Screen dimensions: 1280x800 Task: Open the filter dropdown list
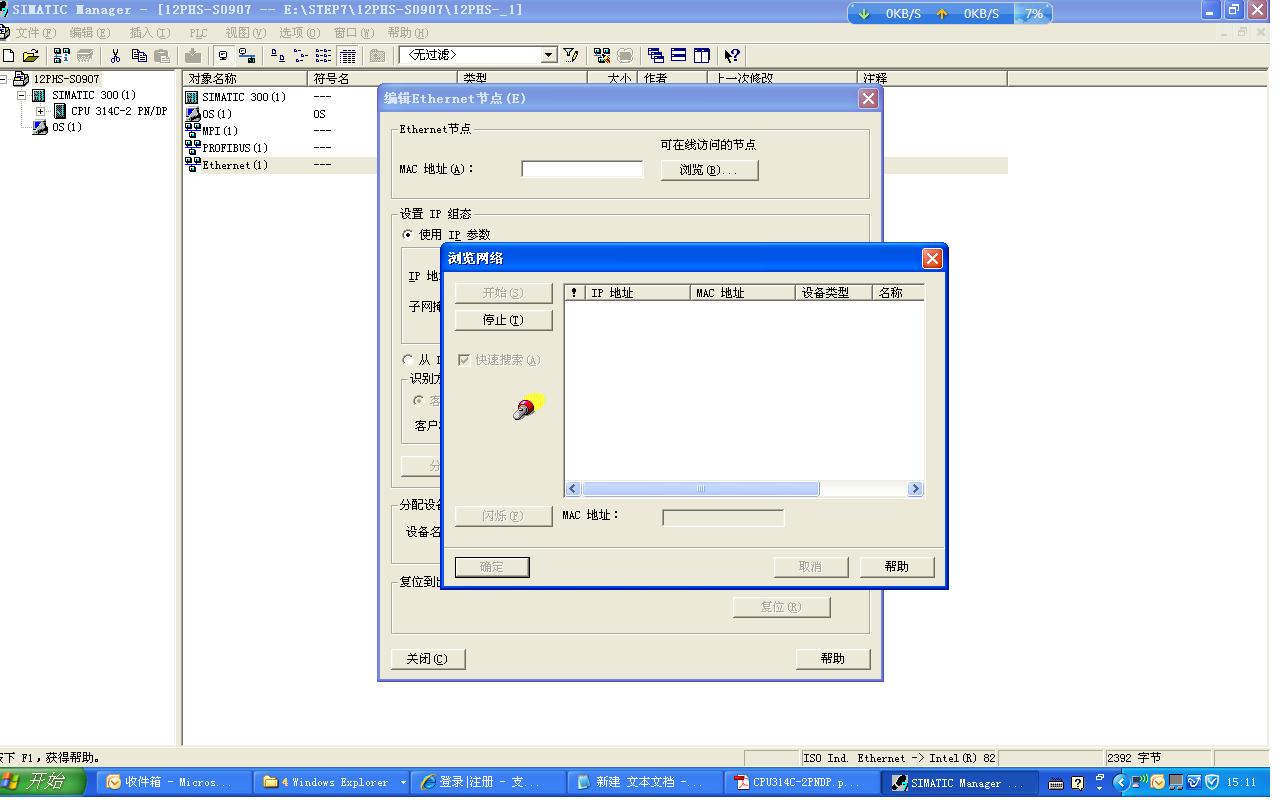549,56
